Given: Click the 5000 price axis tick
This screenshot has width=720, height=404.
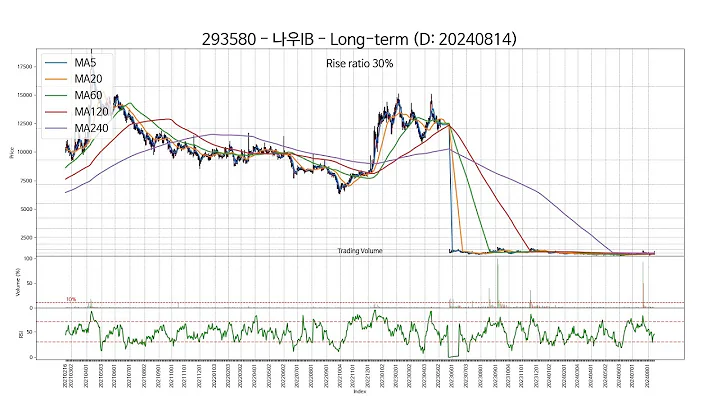Looking at the screenshot, I should (26, 209).
